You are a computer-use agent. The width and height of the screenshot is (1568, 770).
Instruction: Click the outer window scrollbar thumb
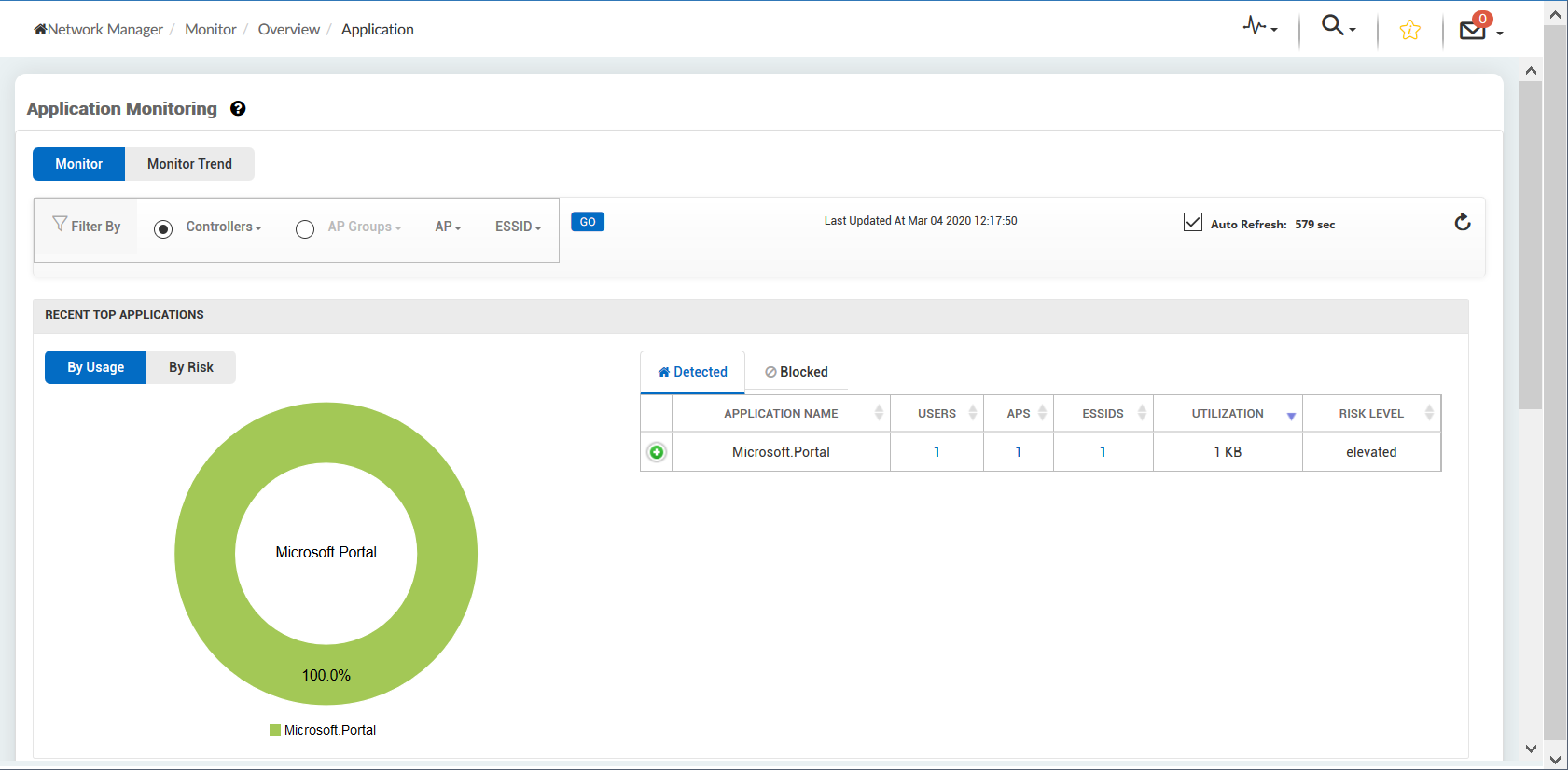coord(1555,383)
